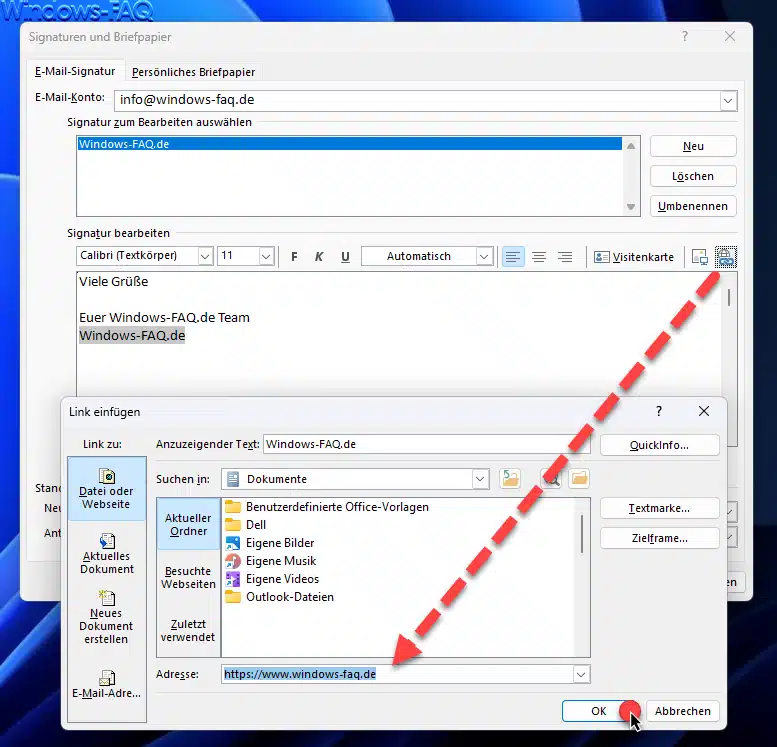Confirm link with OK button

tap(600, 711)
